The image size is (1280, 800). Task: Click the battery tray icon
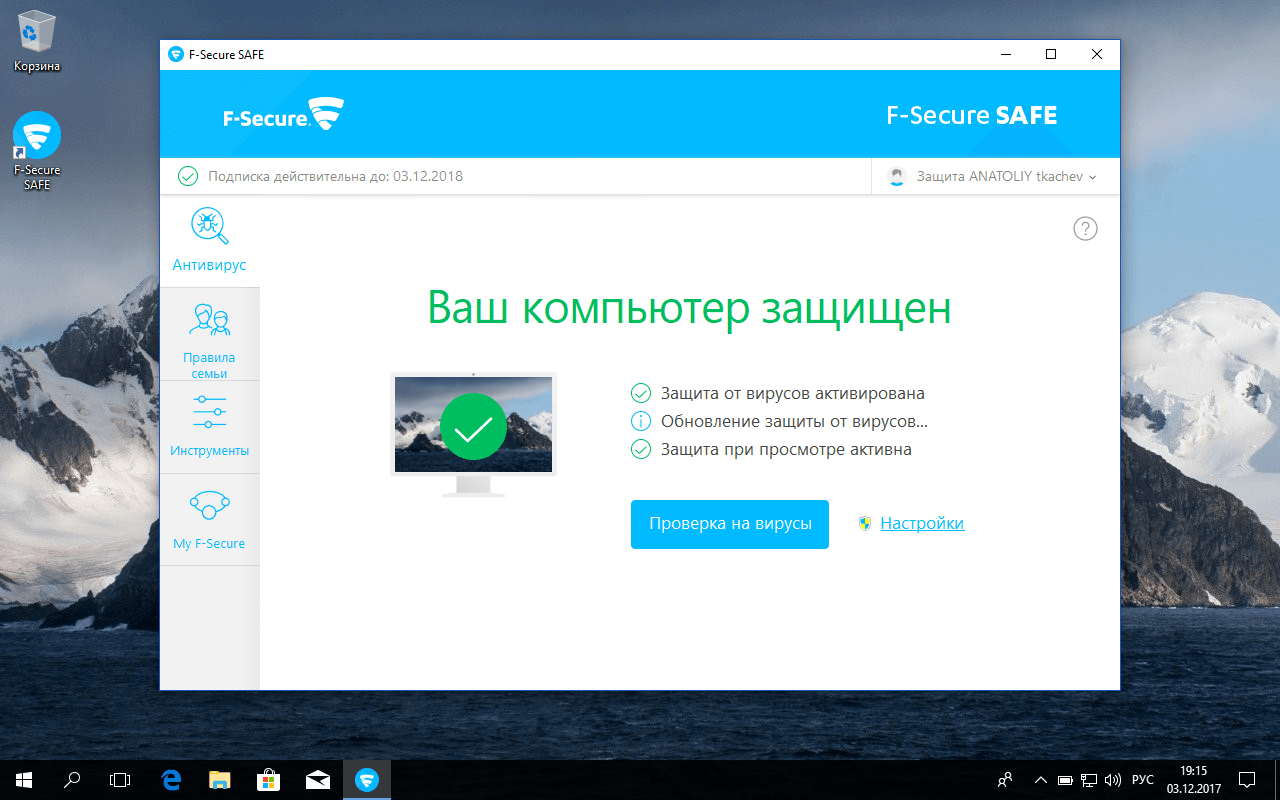[x=1065, y=780]
